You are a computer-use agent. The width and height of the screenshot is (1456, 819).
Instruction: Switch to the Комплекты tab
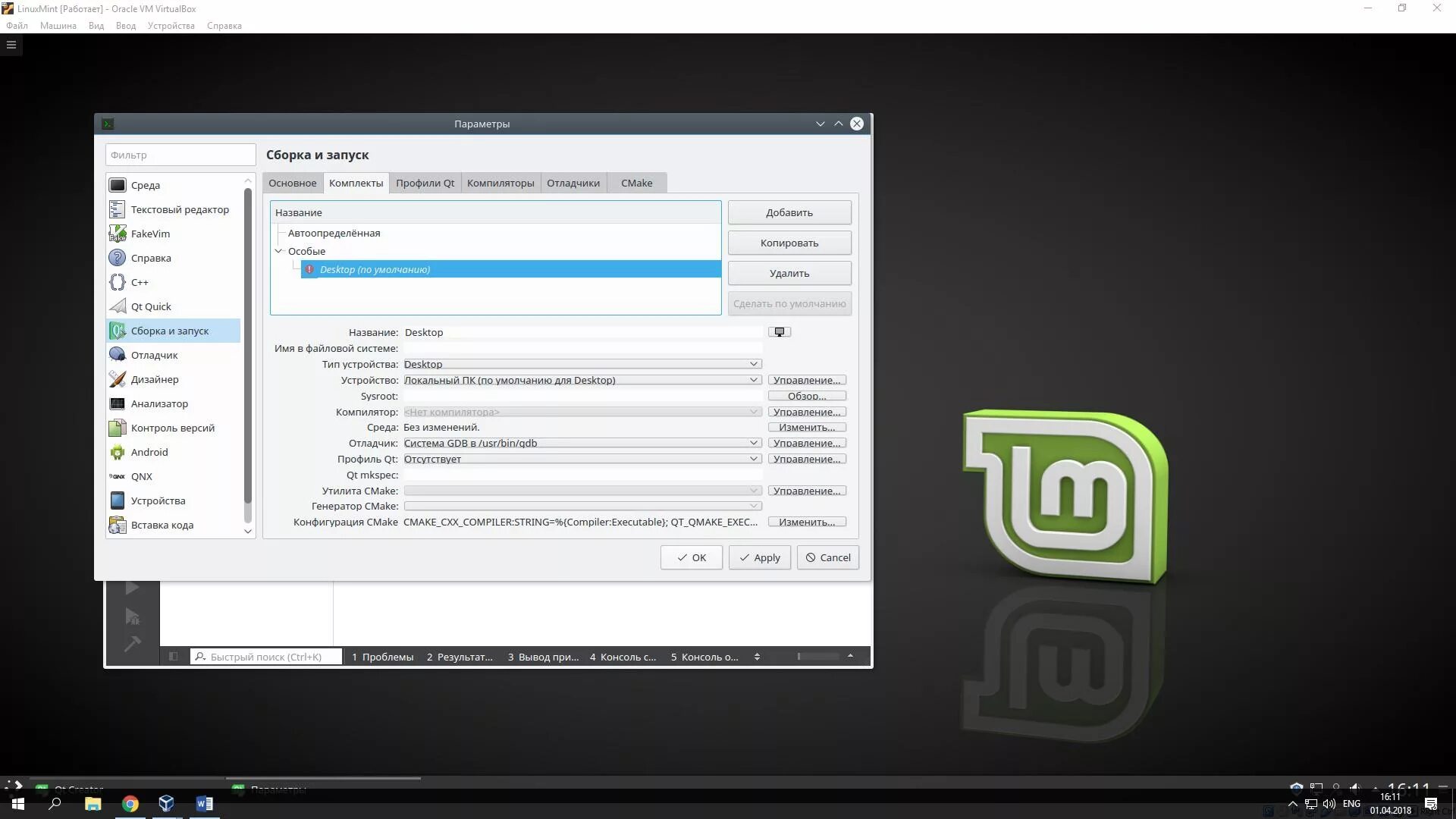(356, 183)
